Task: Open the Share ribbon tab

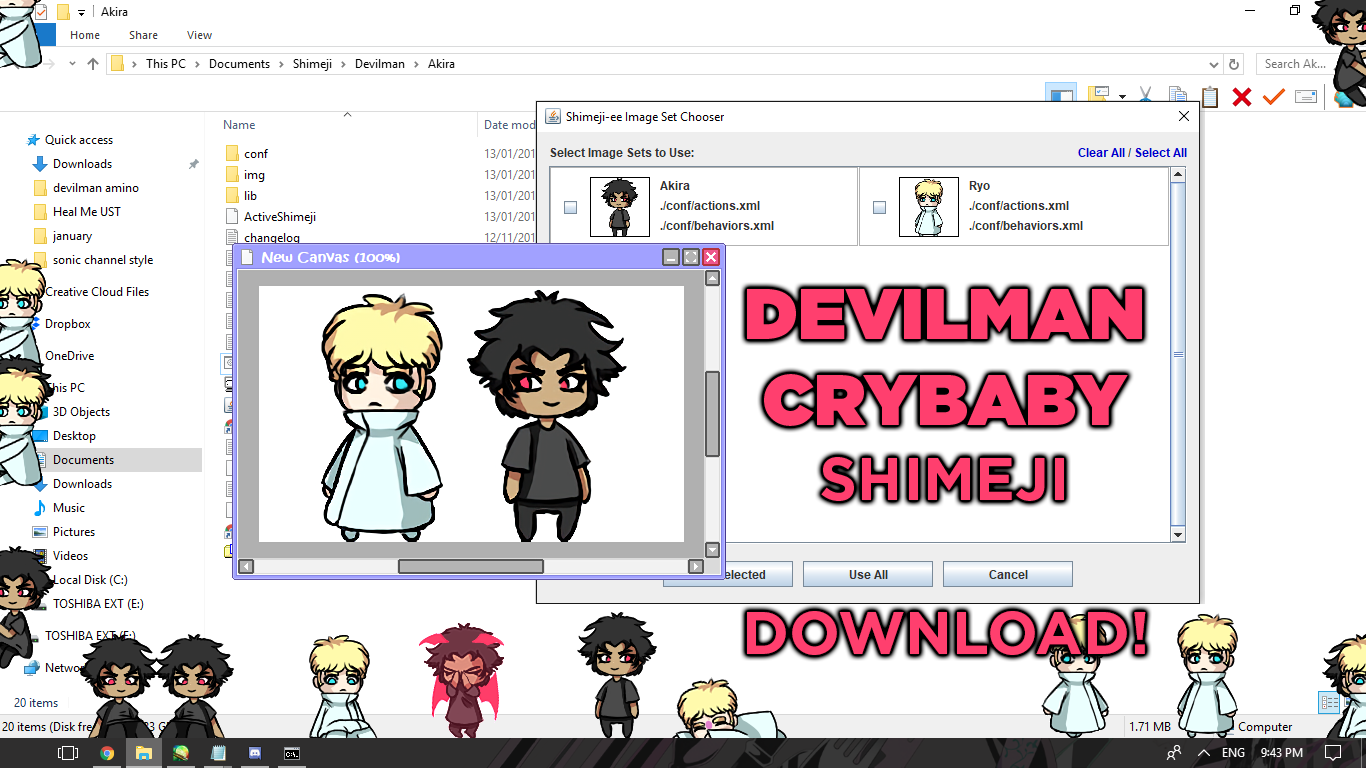Action: [x=143, y=35]
